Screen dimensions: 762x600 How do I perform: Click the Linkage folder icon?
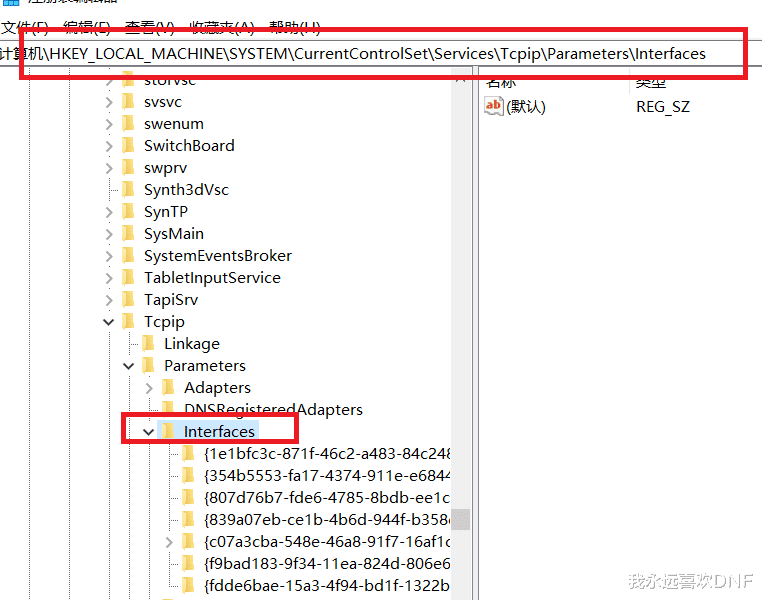tap(149, 343)
